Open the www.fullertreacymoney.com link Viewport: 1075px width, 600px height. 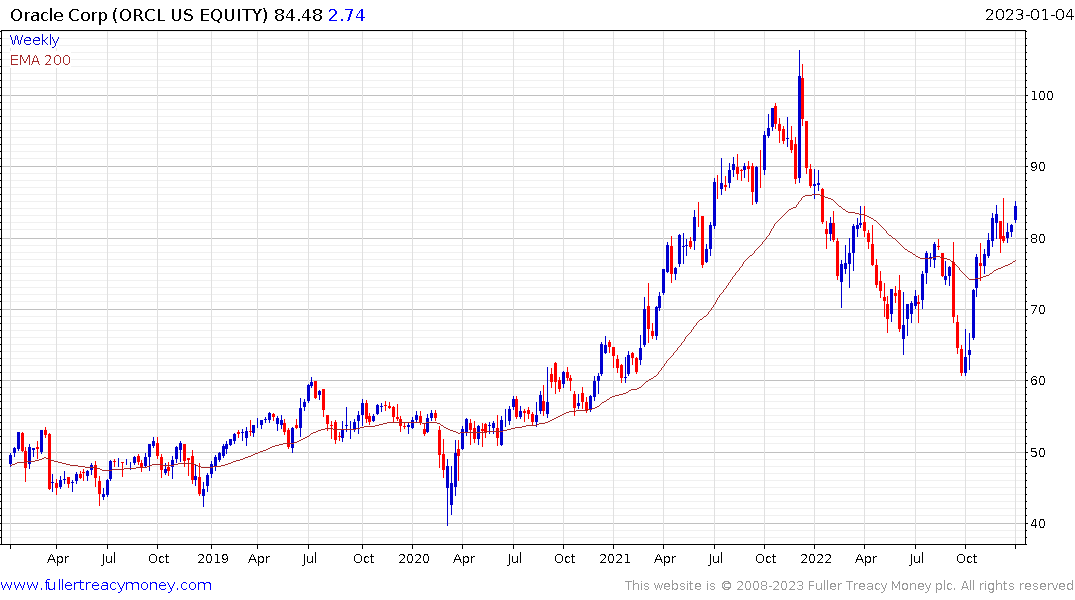(106, 585)
